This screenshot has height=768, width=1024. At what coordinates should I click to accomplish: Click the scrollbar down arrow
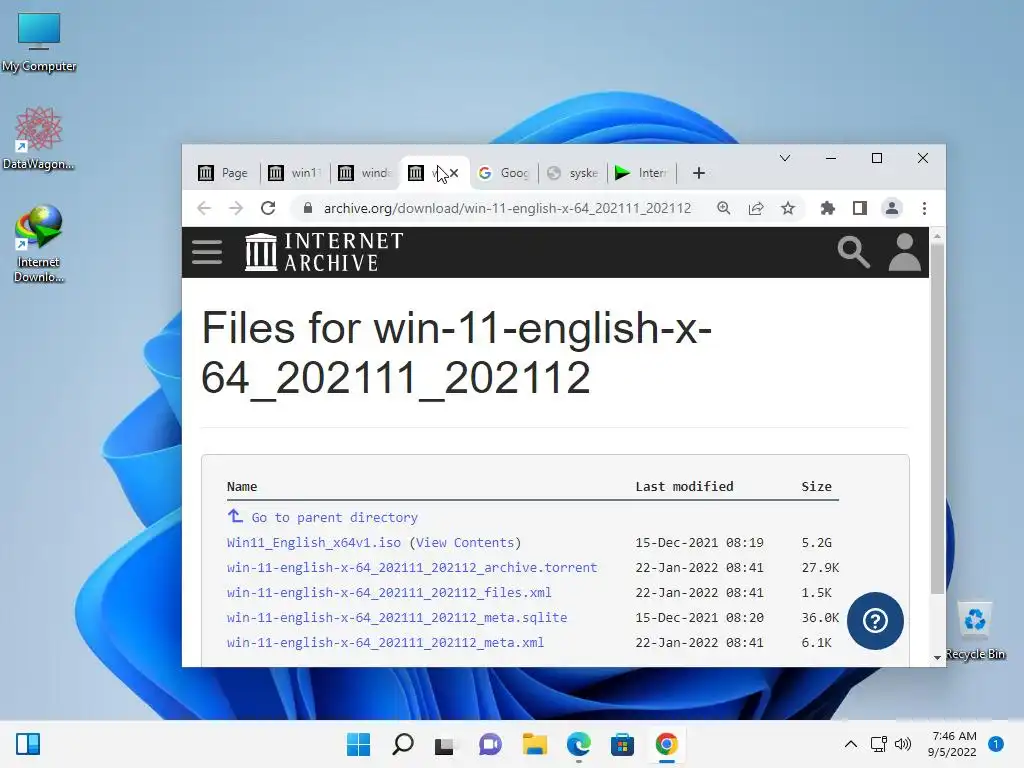click(937, 658)
